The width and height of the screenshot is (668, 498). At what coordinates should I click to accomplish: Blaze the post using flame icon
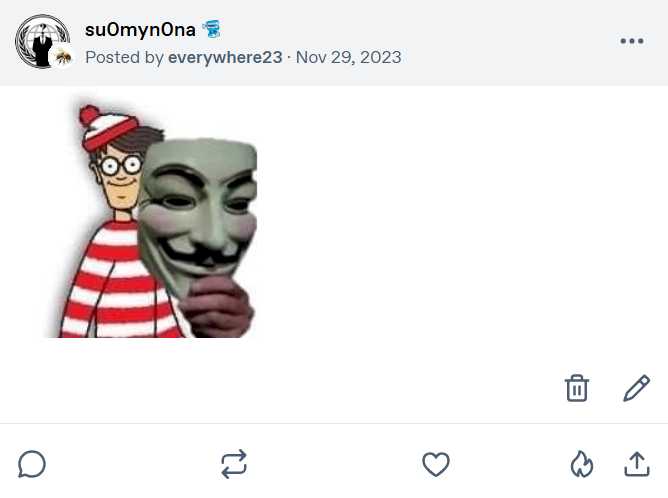coord(582,464)
